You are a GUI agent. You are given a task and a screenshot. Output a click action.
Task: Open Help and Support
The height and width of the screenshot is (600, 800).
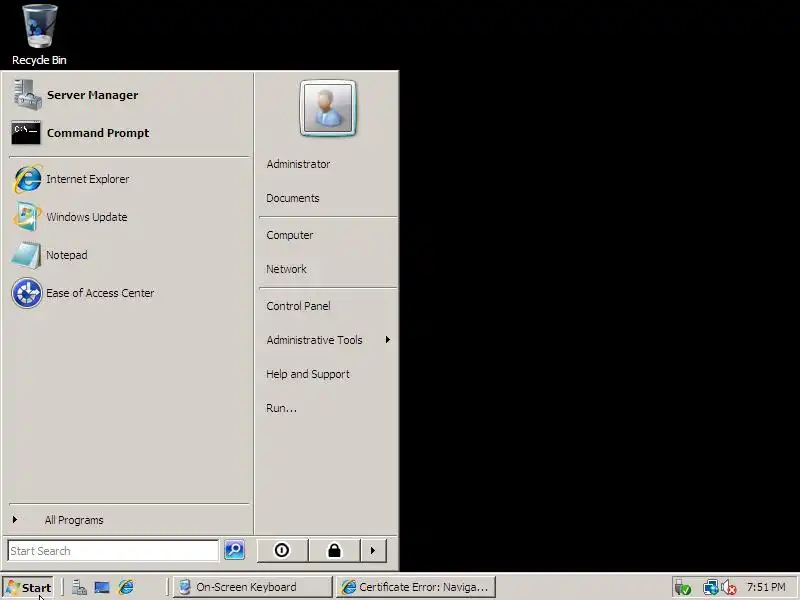328,374
